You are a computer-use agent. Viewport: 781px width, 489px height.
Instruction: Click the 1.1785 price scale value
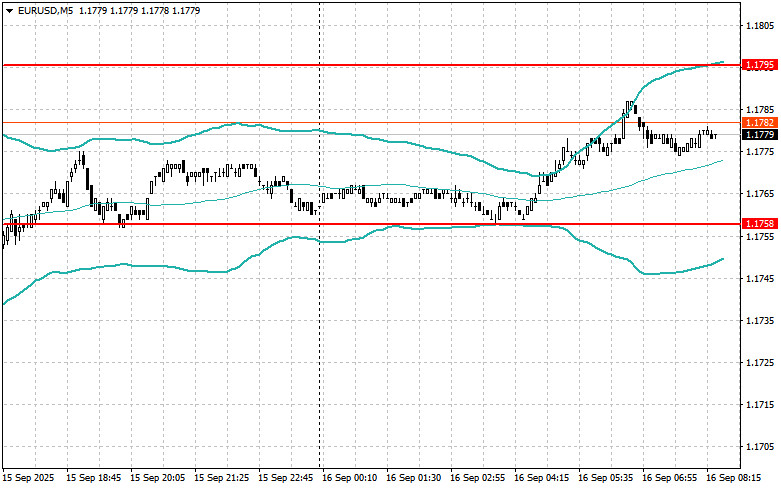[760, 110]
